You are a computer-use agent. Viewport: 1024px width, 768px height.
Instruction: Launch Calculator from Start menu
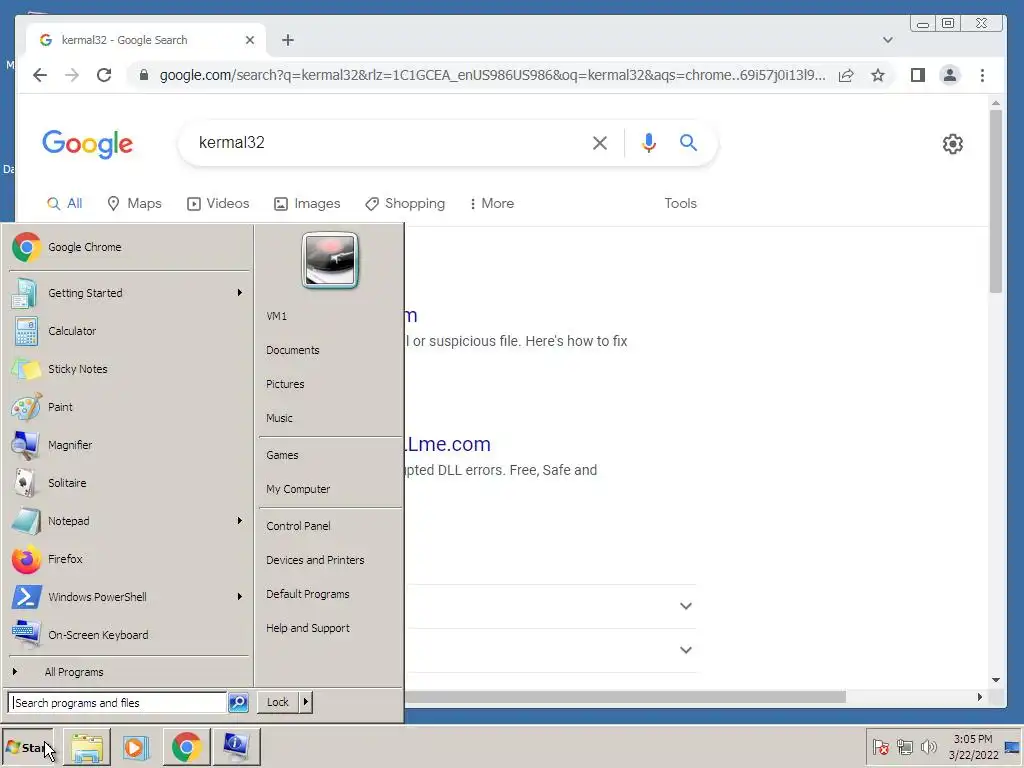click(x=128, y=331)
